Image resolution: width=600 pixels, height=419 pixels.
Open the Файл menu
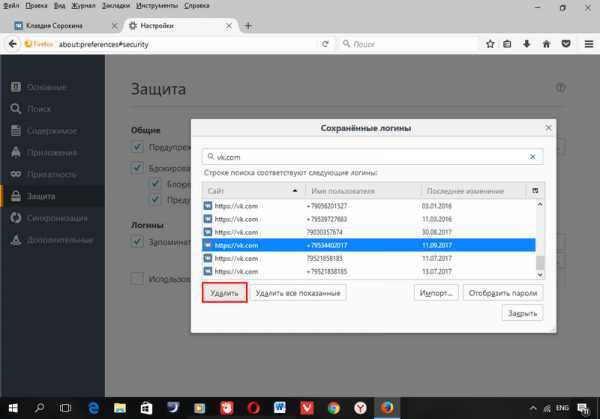11,6
